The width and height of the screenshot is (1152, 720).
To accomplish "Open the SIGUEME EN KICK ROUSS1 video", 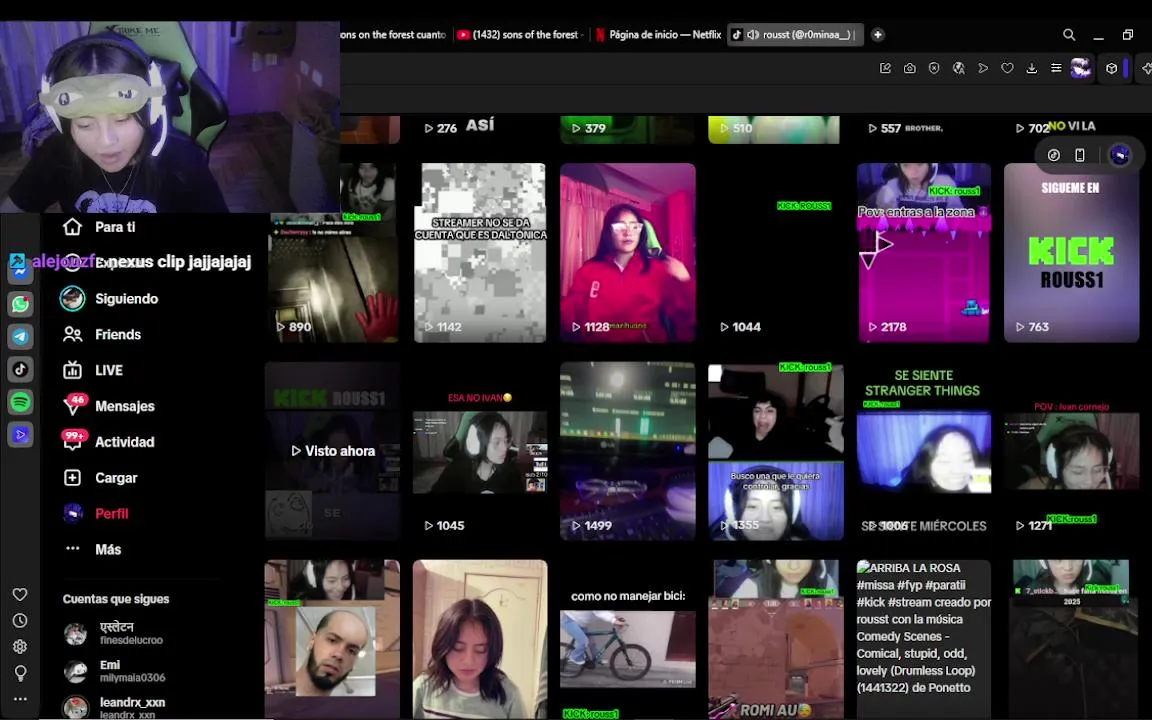I will pyautogui.click(x=1071, y=253).
